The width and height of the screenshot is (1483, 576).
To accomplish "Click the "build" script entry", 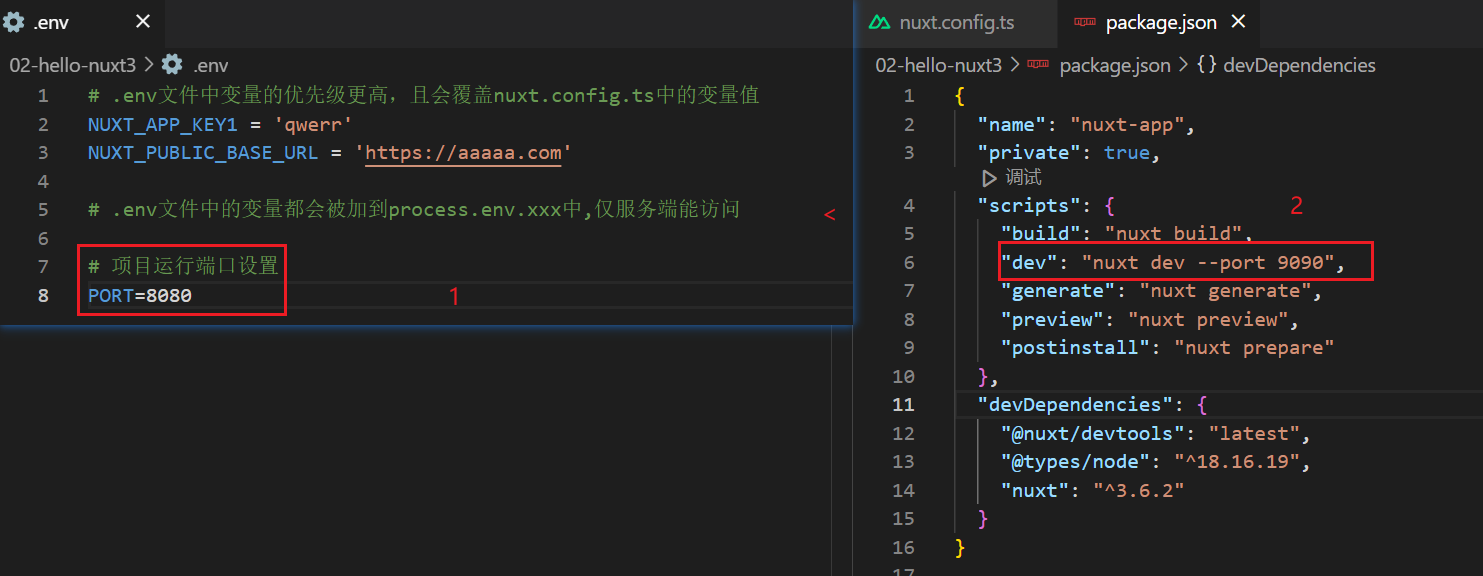I will [x=1127, y=233].
